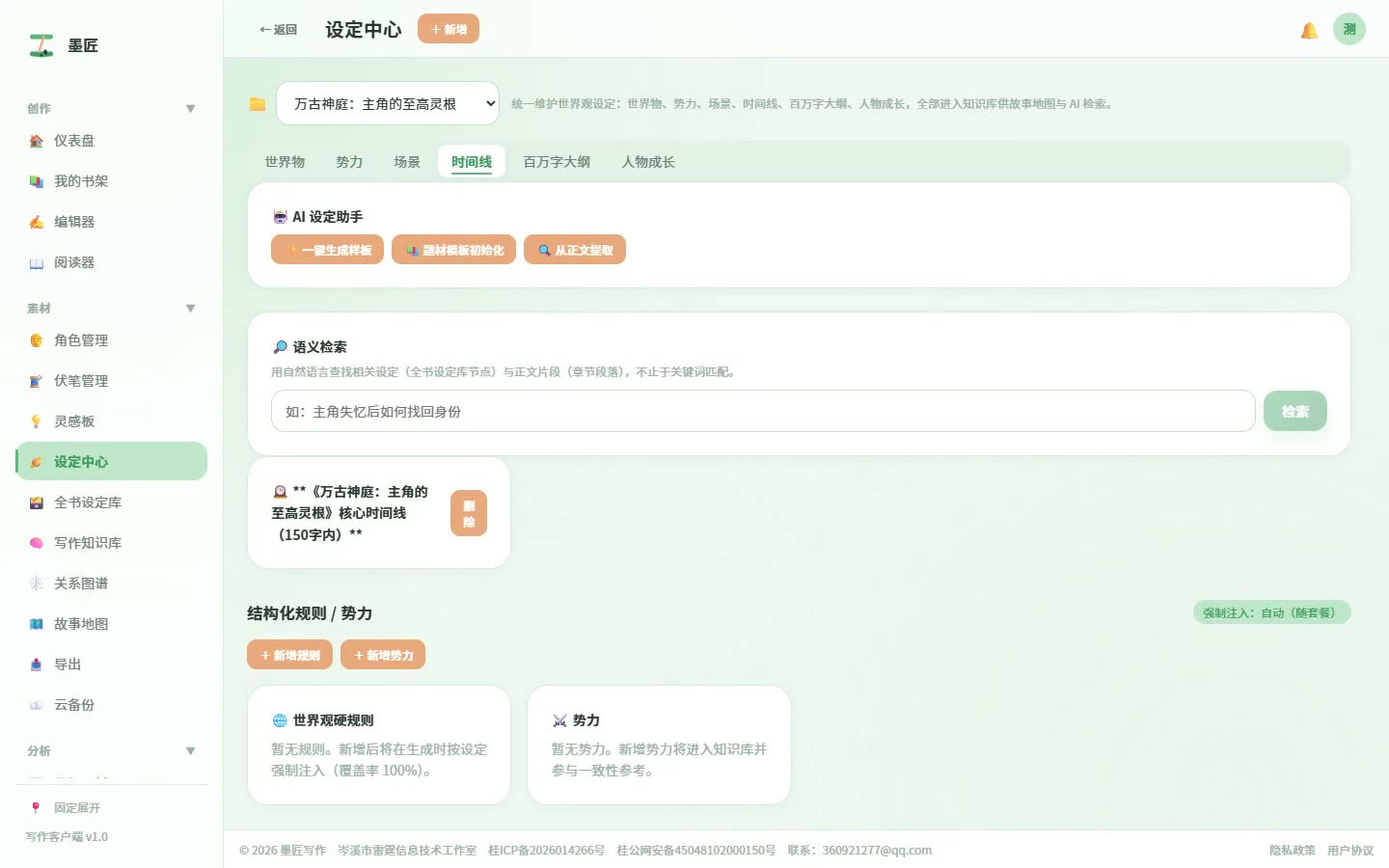The width and height of the screenshot is (1389, 868).
Task: Open 写作知识库 knowledge base
Action: coord(112,543)
